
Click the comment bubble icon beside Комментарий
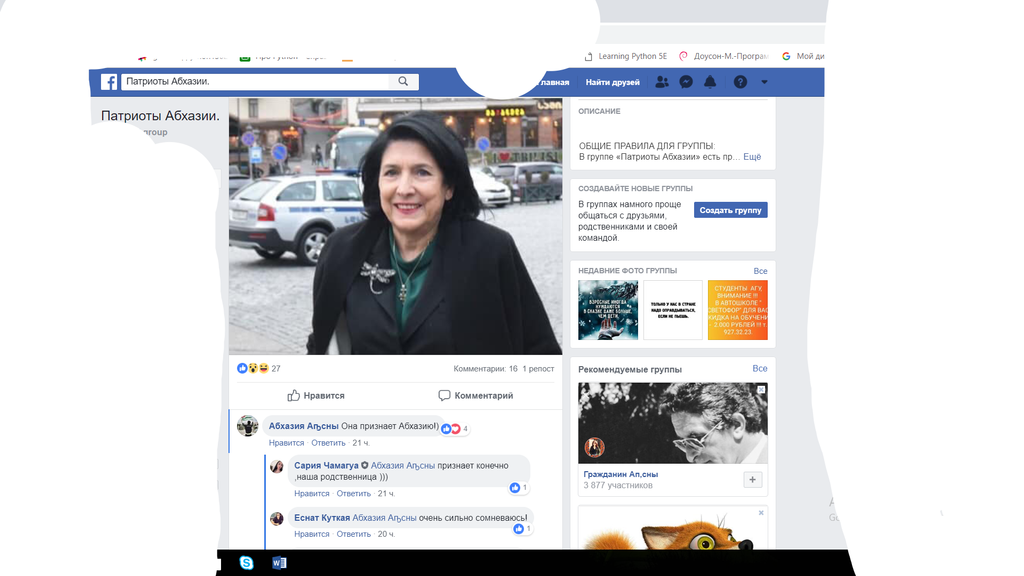click(442, 395)
